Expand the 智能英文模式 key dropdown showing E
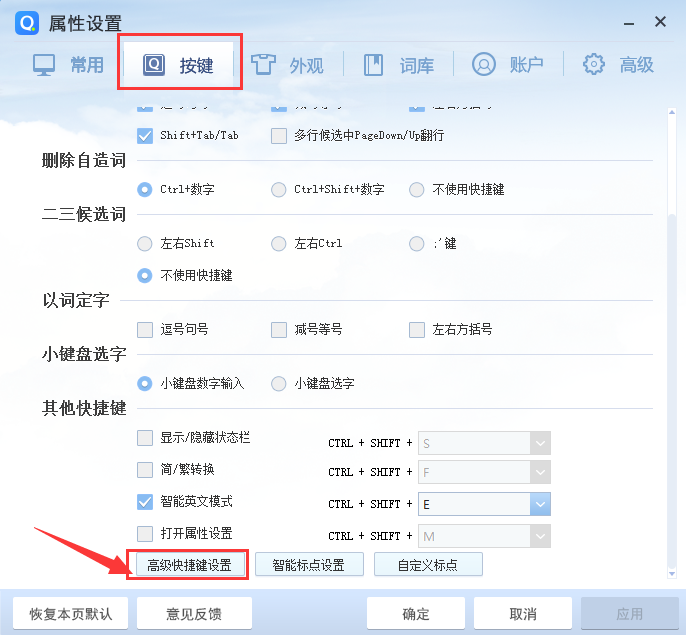Viewport: 686px width, 635px height. [540, 504]
